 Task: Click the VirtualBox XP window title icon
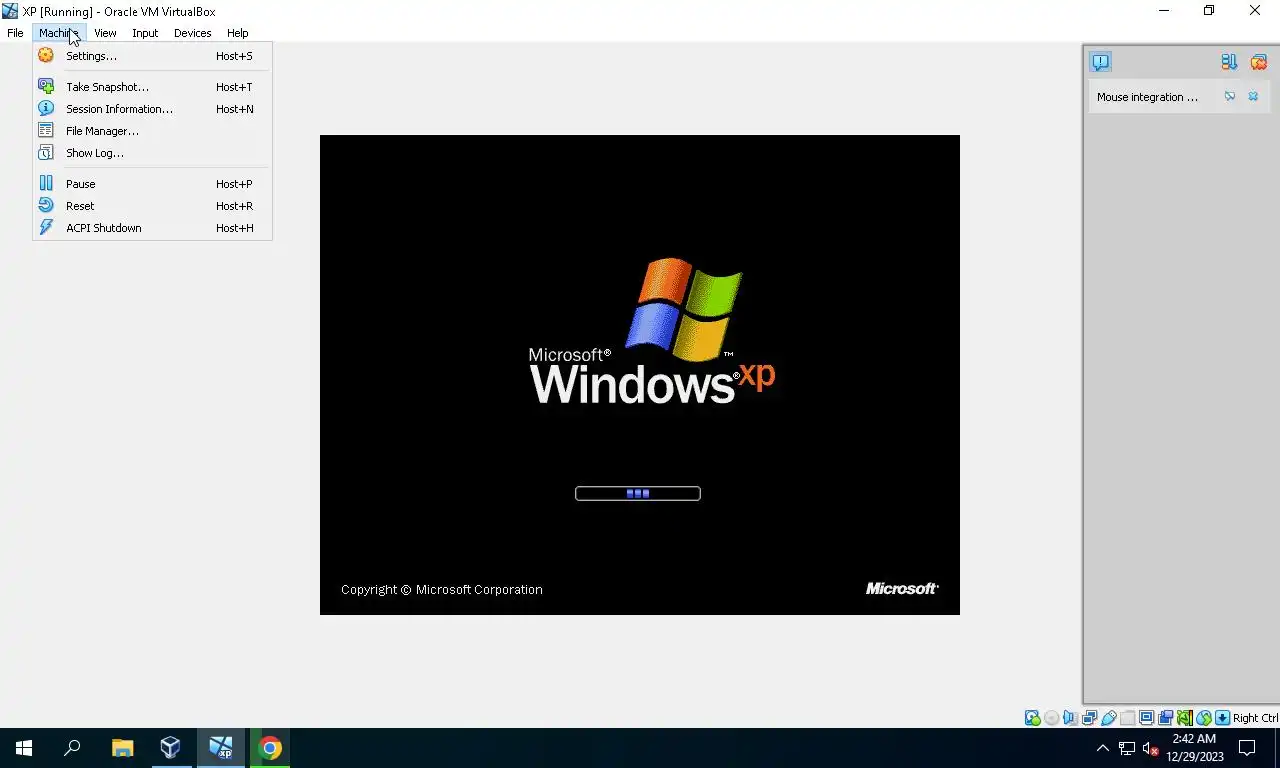(x=10, y=11)
